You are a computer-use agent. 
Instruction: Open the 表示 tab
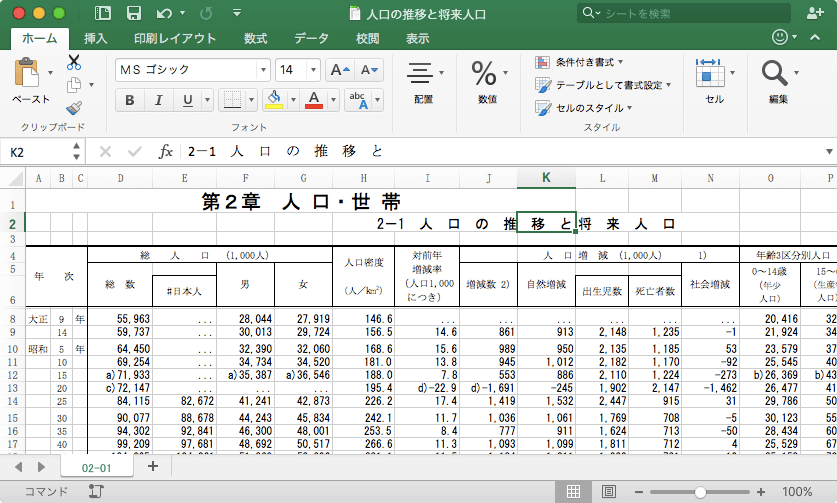click(417, 38)
